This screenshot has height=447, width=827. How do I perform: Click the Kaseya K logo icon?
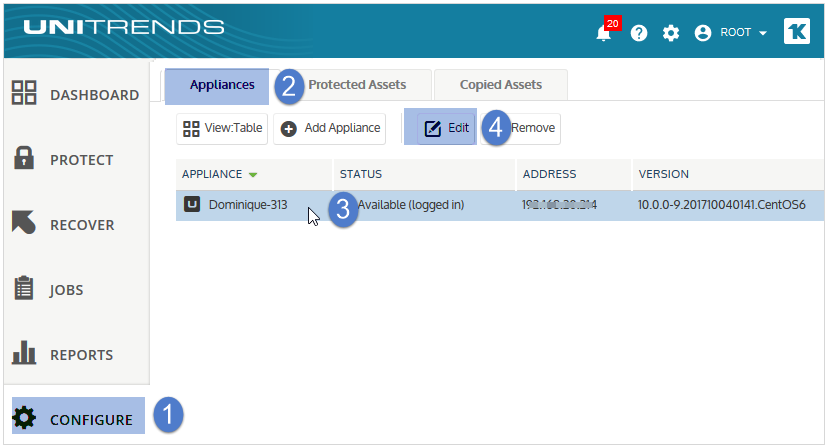click(796, 32)
